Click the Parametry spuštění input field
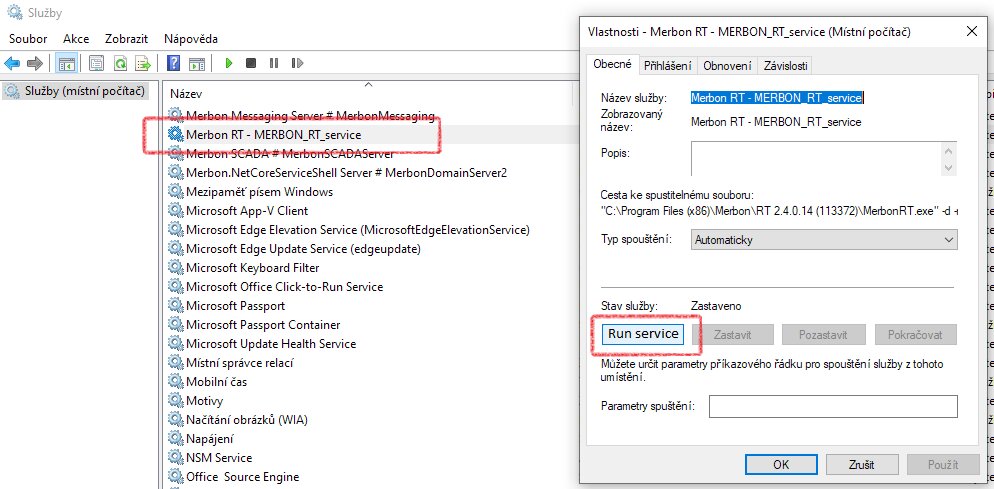 (x=832, y=406)
